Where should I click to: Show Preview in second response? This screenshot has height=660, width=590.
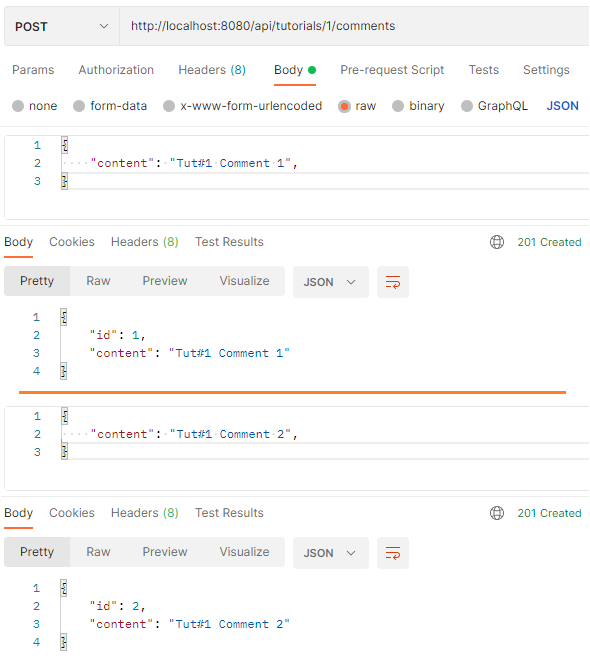(165, 552)
